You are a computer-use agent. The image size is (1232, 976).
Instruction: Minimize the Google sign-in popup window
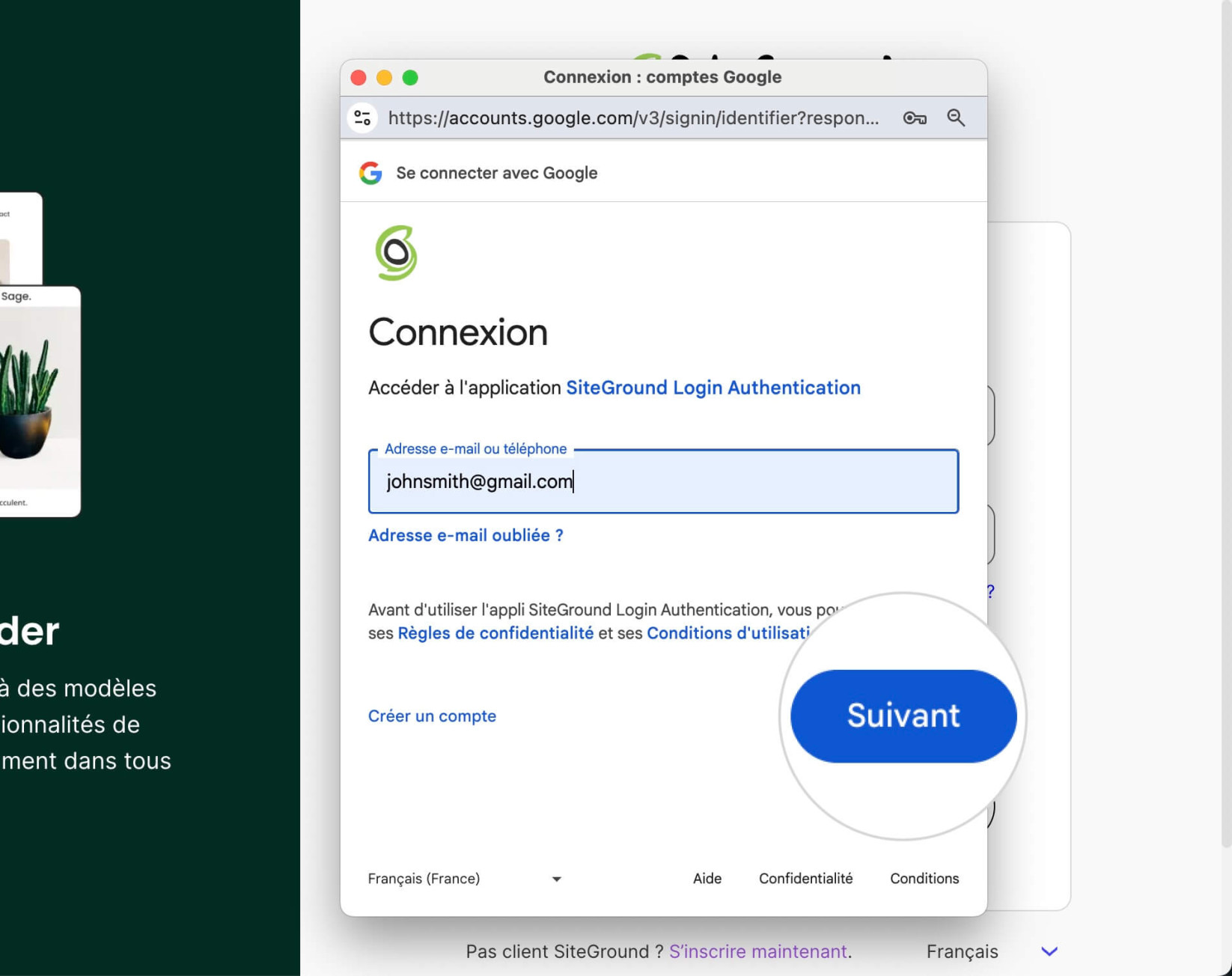point(384,78)
